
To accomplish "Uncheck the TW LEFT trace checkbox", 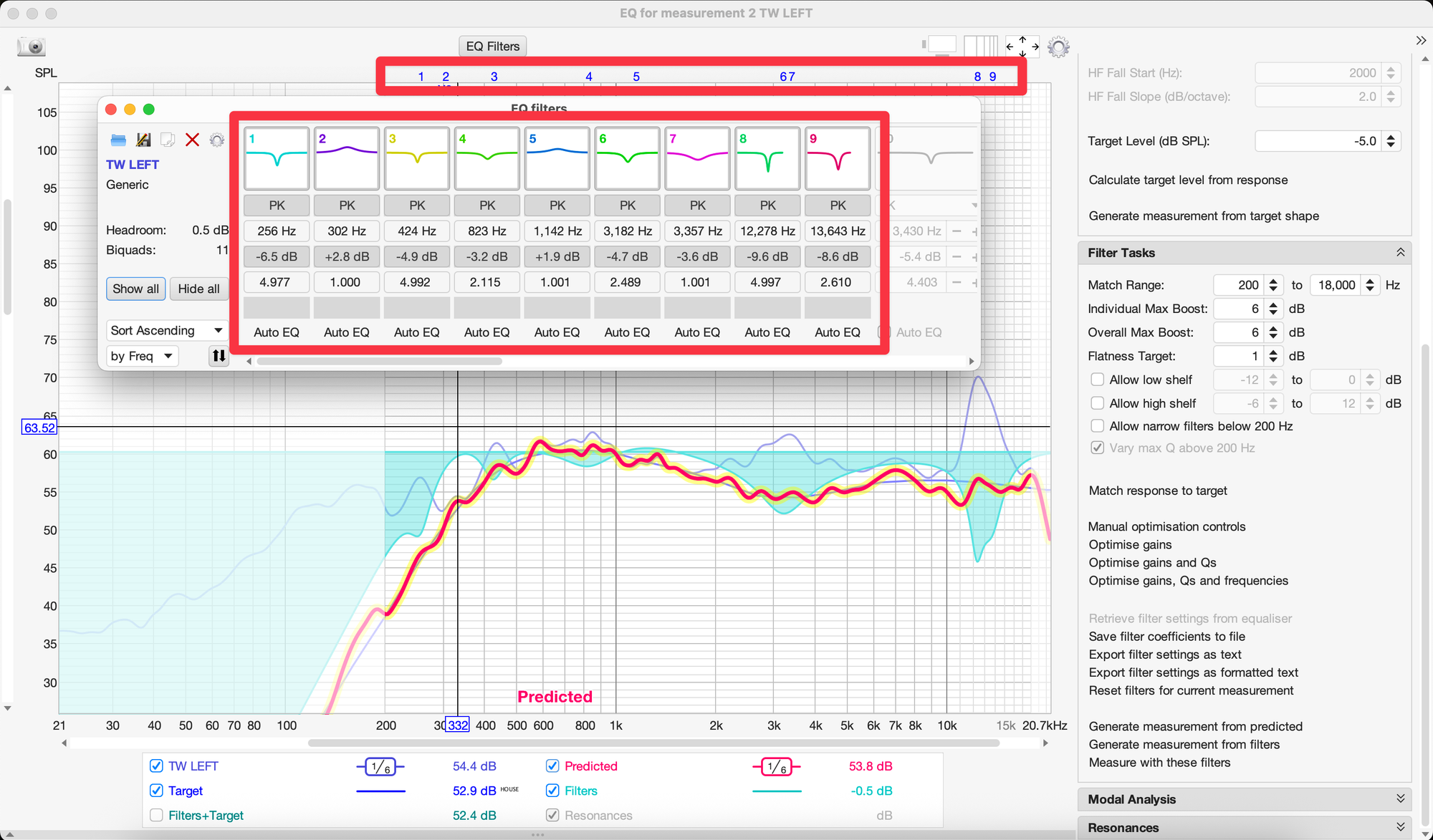I will pos(156,766).
